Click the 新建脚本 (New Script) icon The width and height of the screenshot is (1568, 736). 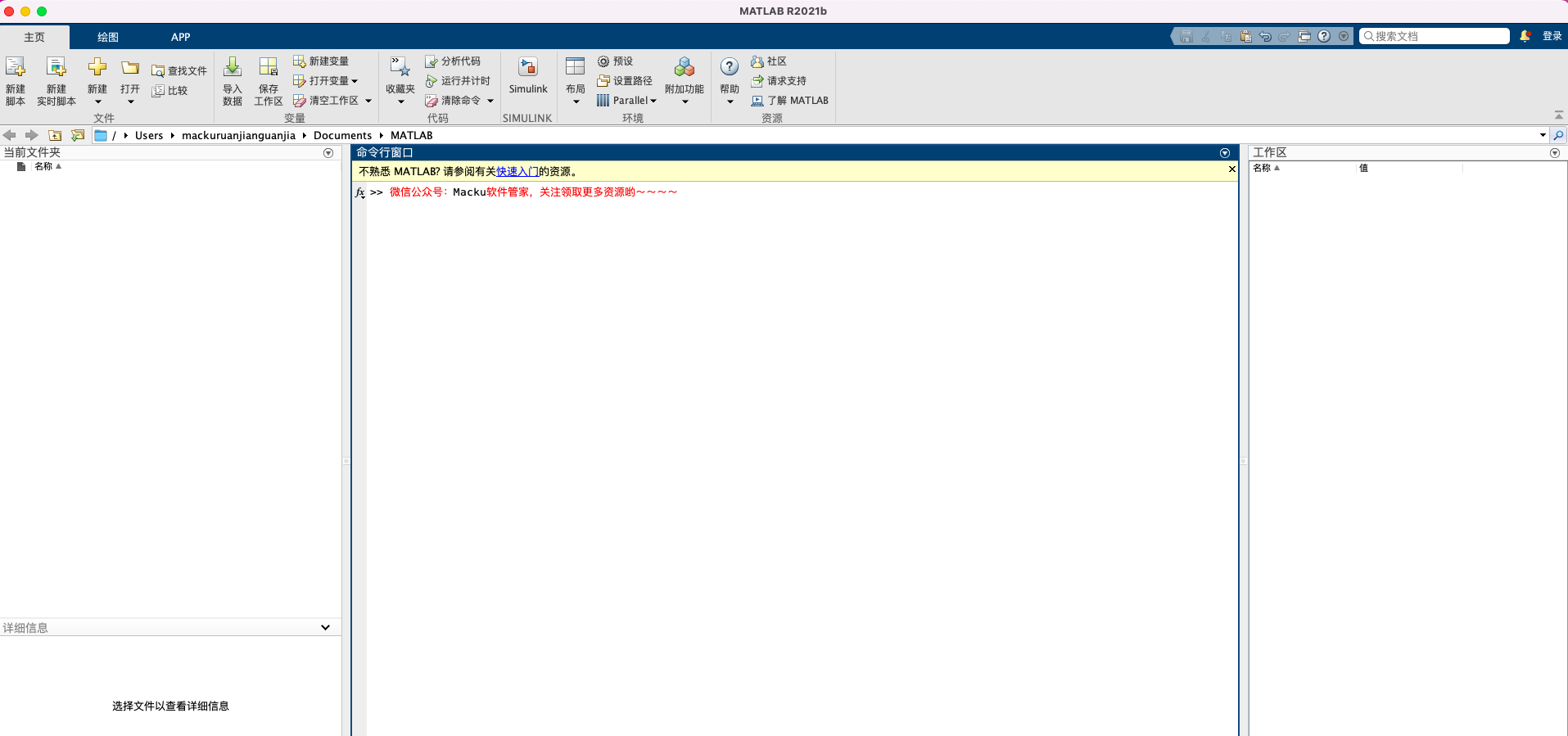16,67
